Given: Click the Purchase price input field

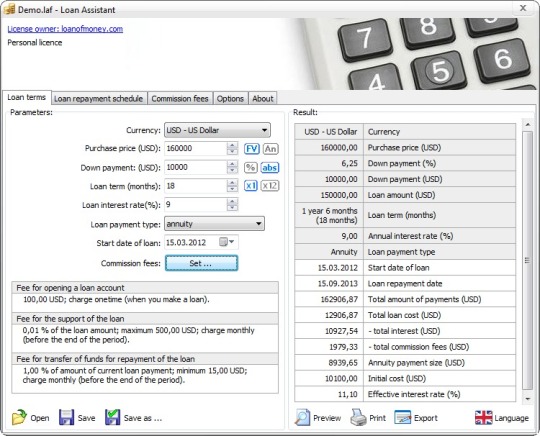Looking at the screenshot, I should click(x=196, y=148).
